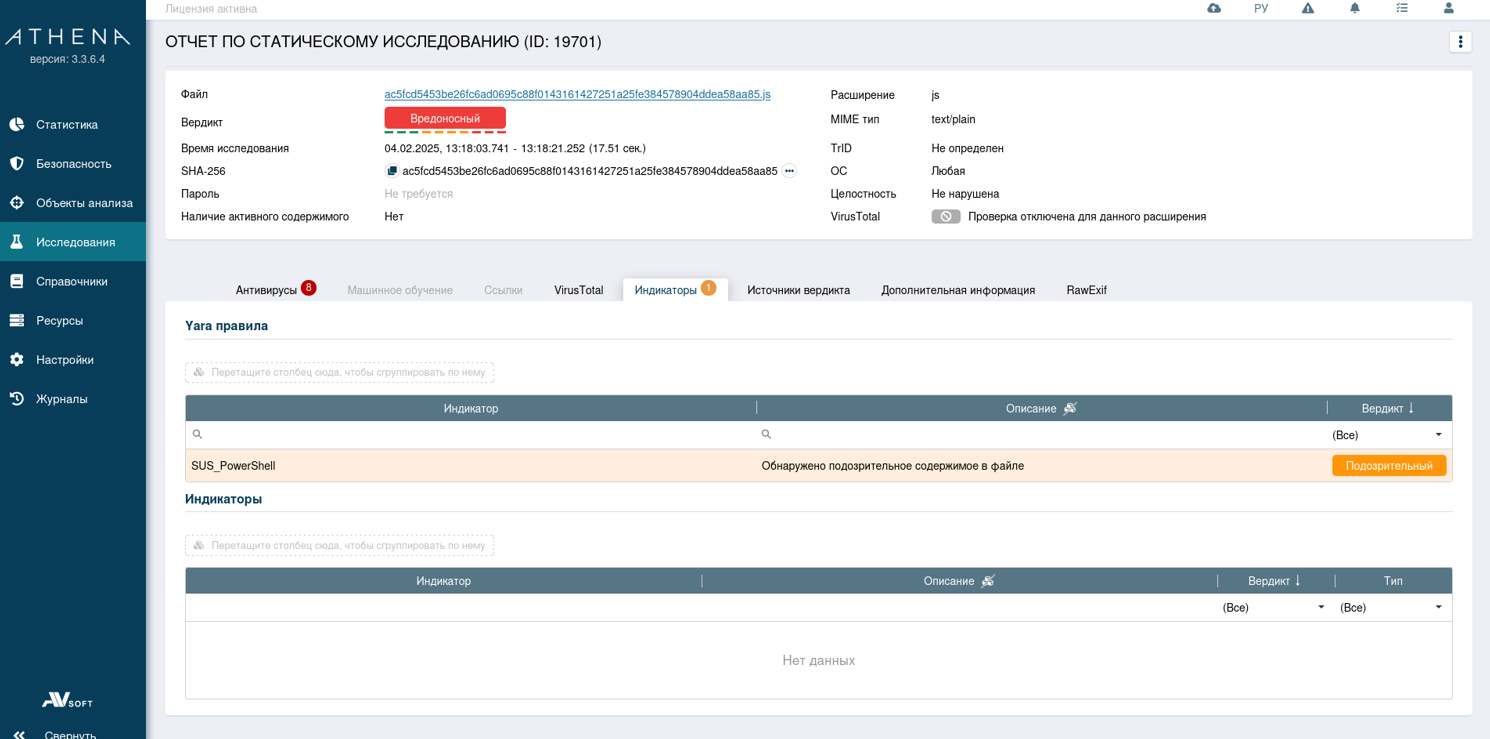The image size is (1490, 739).
Task: Open the user profile icon
Action: (1448, 8)
